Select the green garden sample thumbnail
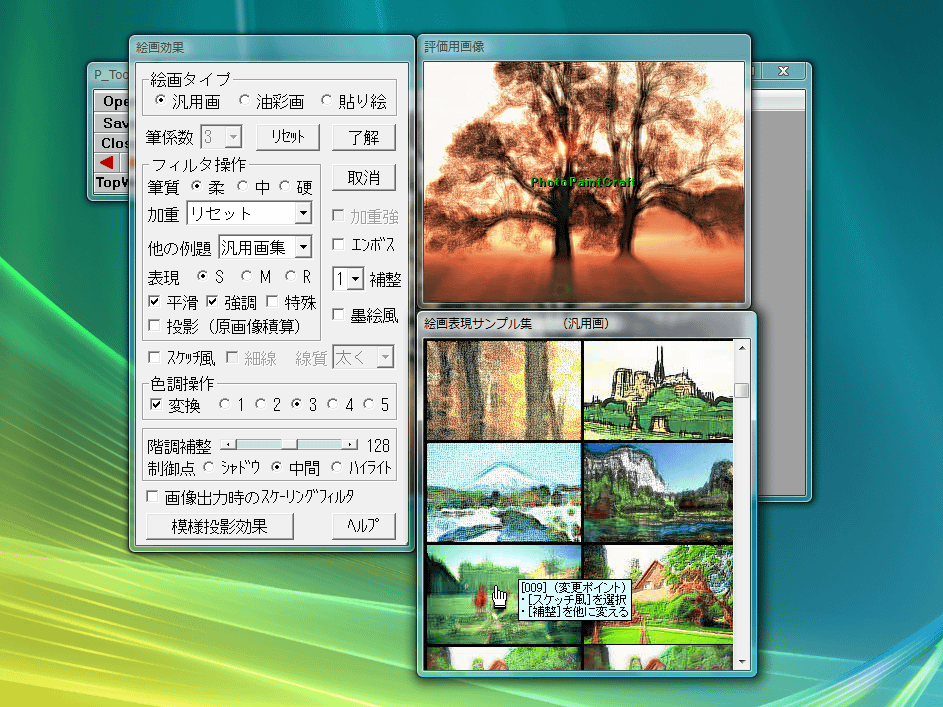943x707 pixels. coord(503,595)
